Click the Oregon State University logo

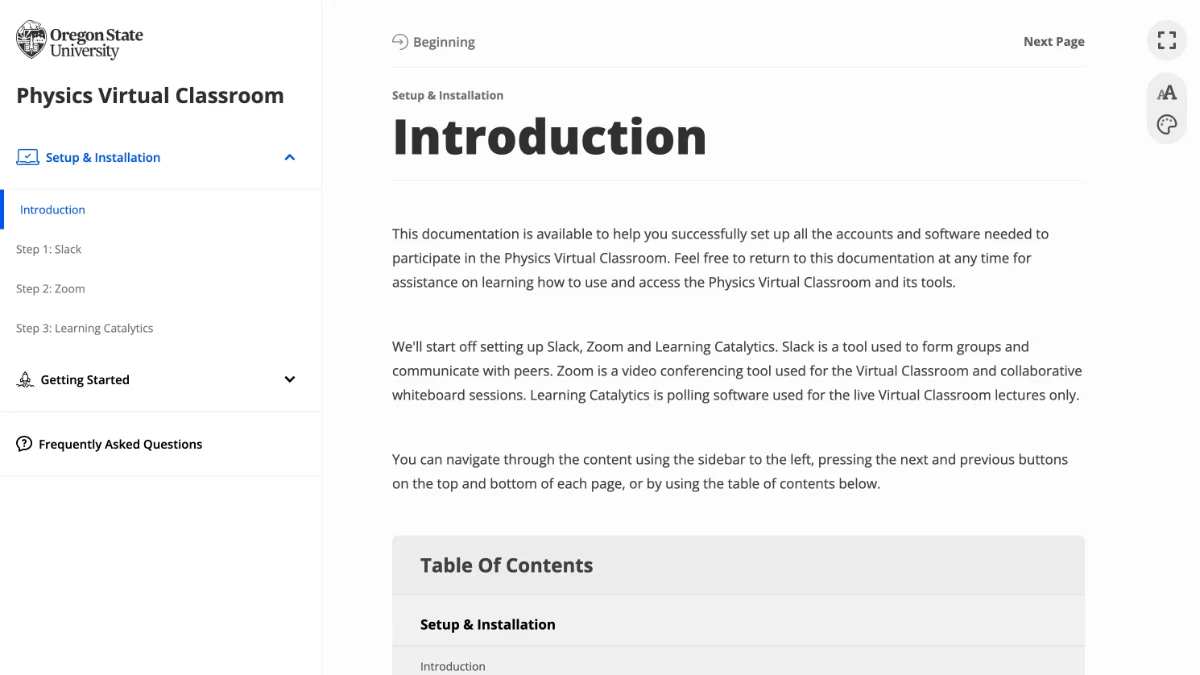point(80,40)
